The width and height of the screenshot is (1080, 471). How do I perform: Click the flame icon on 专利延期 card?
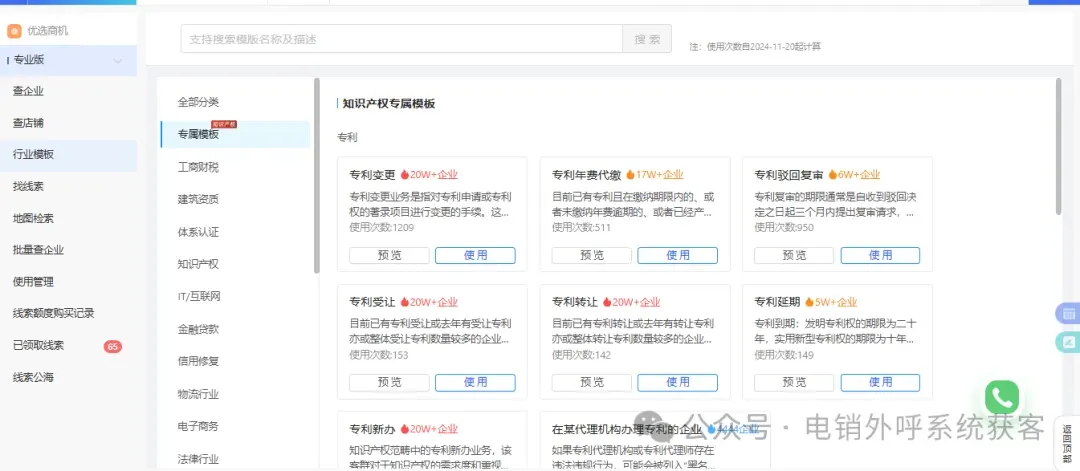[x=809, y=302]
